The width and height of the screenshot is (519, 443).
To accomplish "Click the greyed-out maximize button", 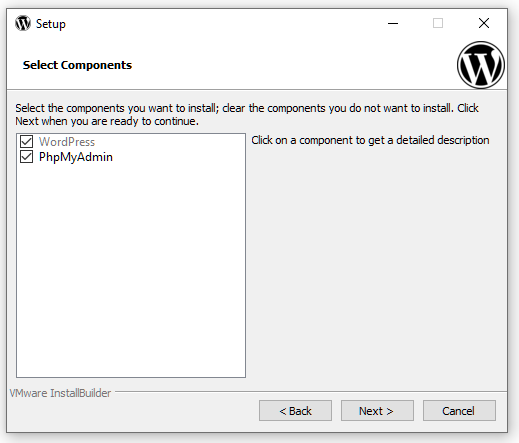I will (438, 23).
